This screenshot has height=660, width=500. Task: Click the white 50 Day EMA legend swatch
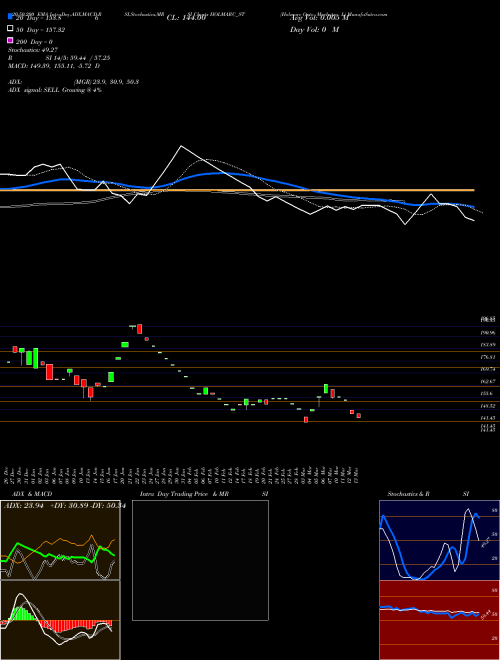click(x=10, y=29)
